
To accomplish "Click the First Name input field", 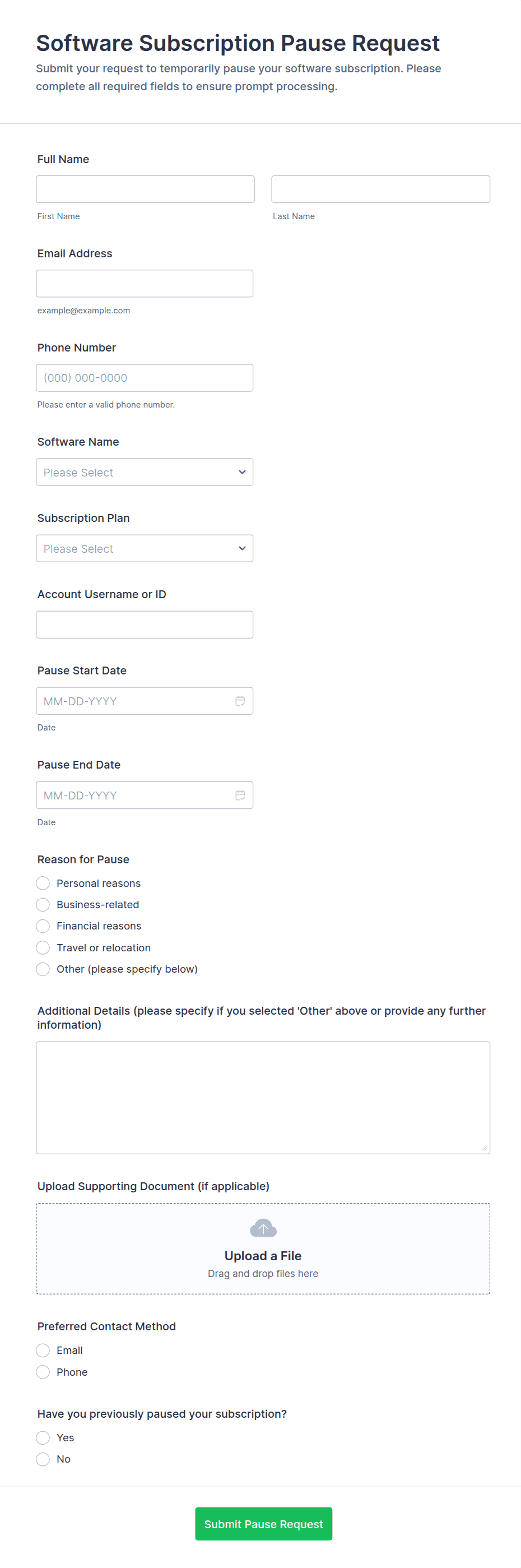I will [145, 189].
